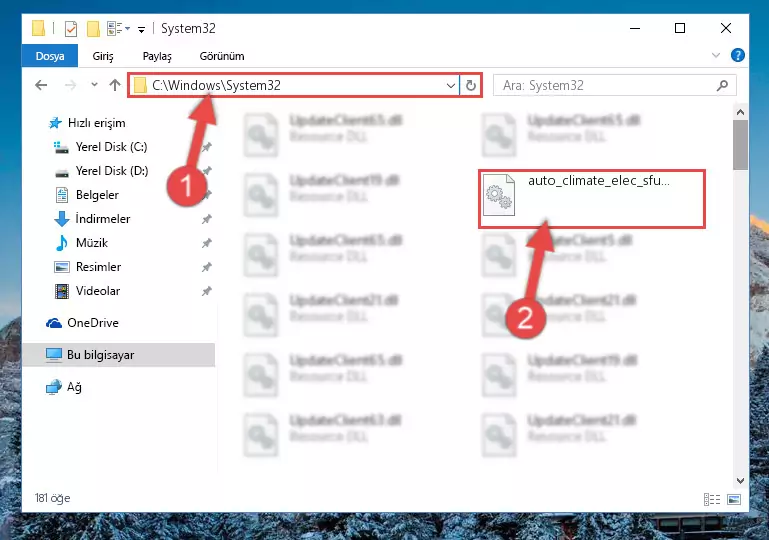Switch to the Paylaş ribbon tab

pyautogui.click(x=157, y=56)
